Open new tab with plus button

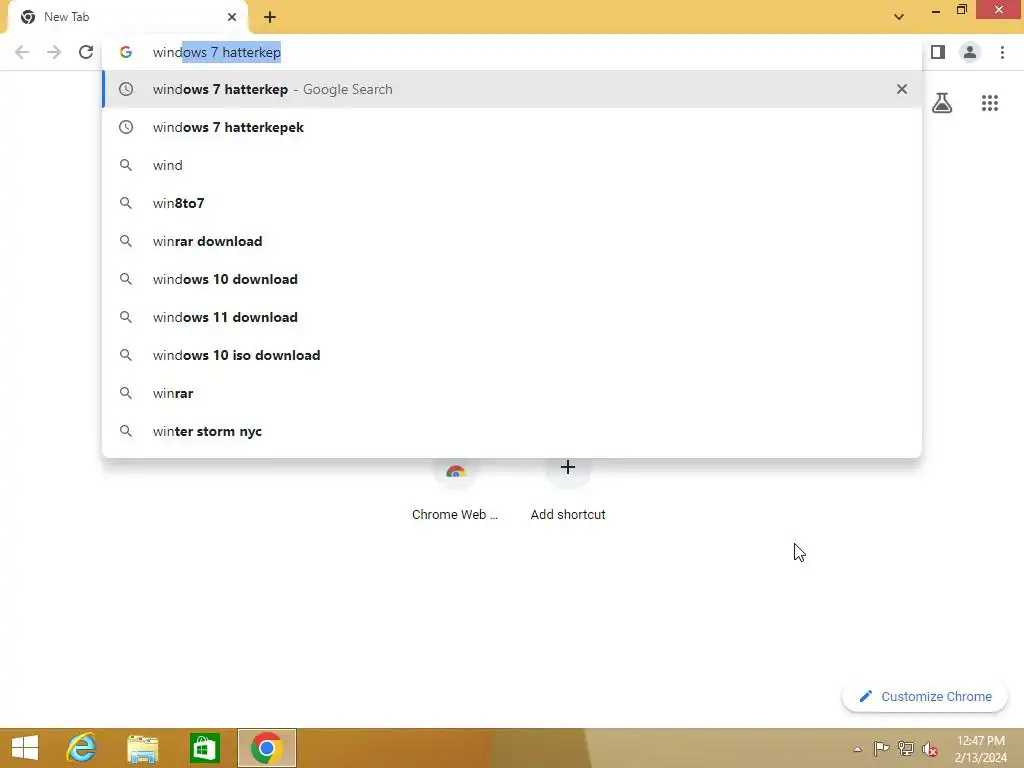[270, 17]
